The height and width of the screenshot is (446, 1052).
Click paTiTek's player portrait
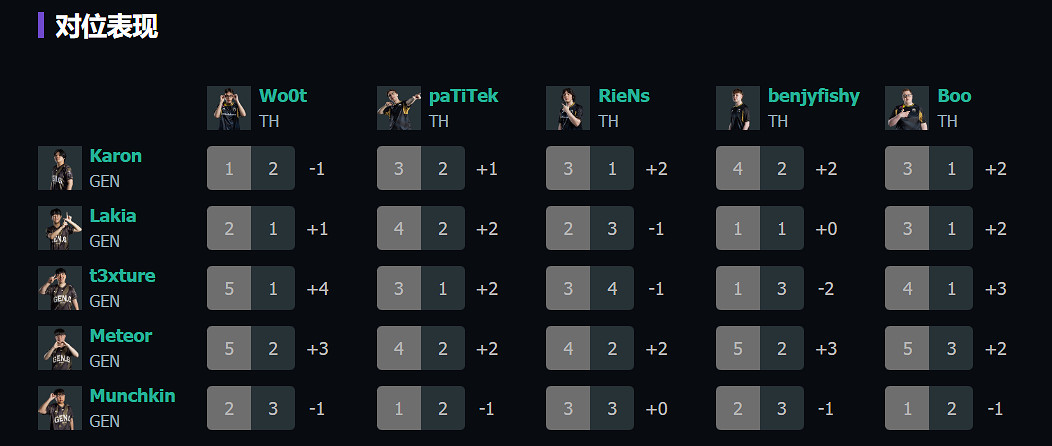point(399,108)
